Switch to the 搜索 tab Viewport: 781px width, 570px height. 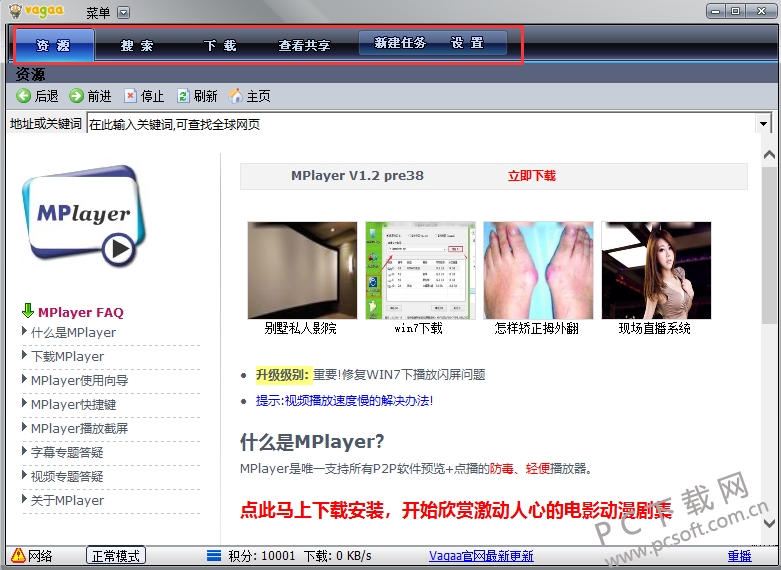[137, 45]
